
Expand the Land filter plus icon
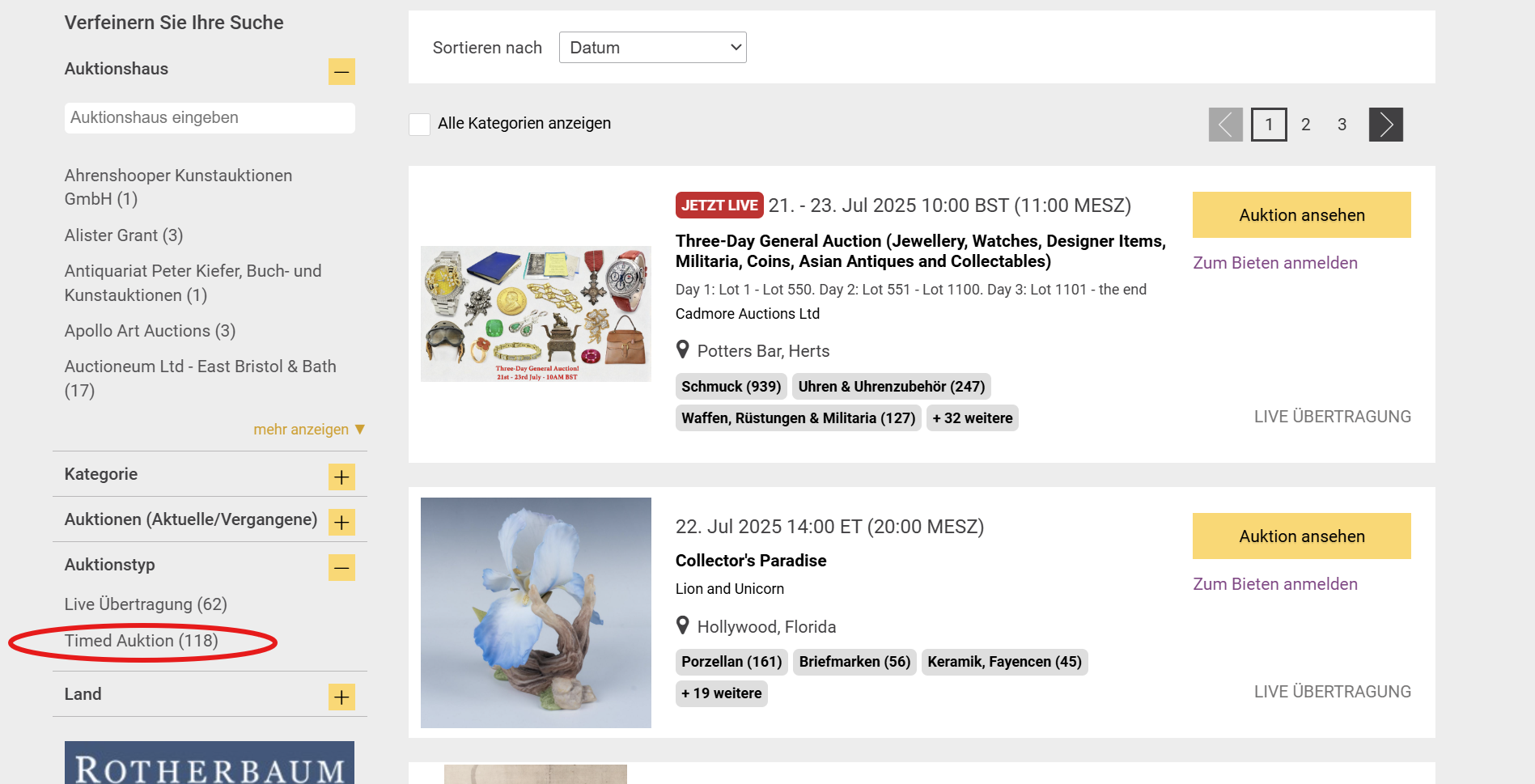tap(341, 697)
